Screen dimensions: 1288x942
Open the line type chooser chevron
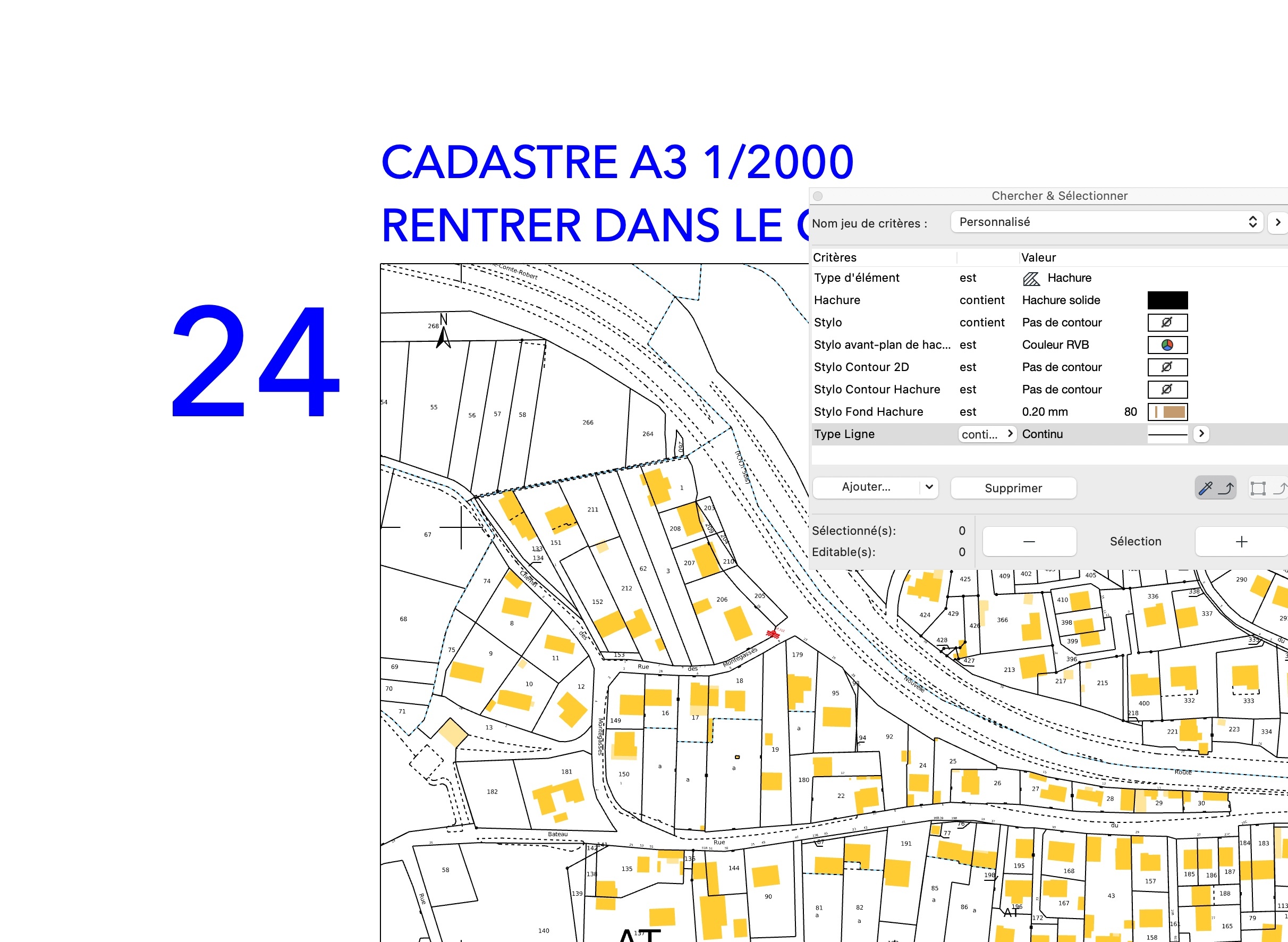[1201, 434]
